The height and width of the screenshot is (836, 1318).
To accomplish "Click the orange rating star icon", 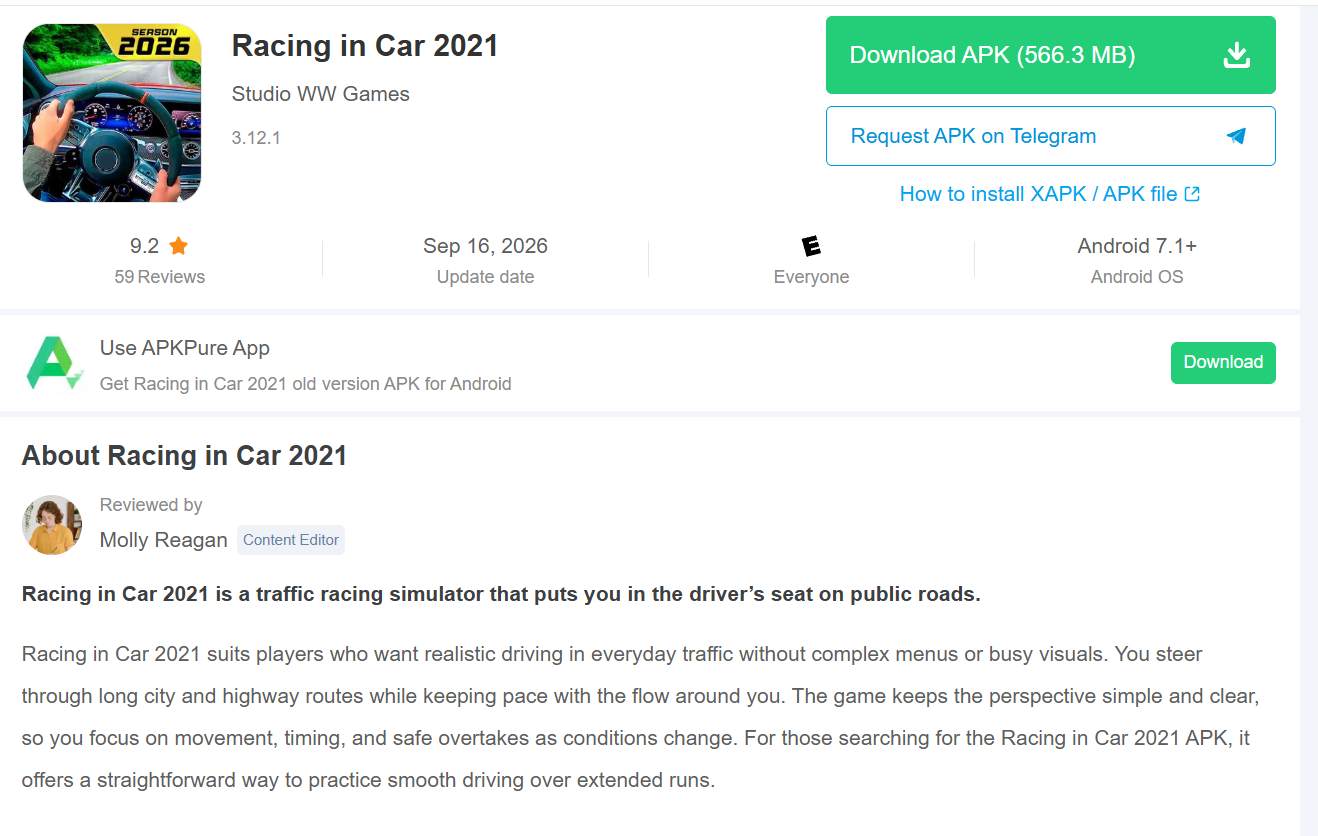I will [179, 245].
